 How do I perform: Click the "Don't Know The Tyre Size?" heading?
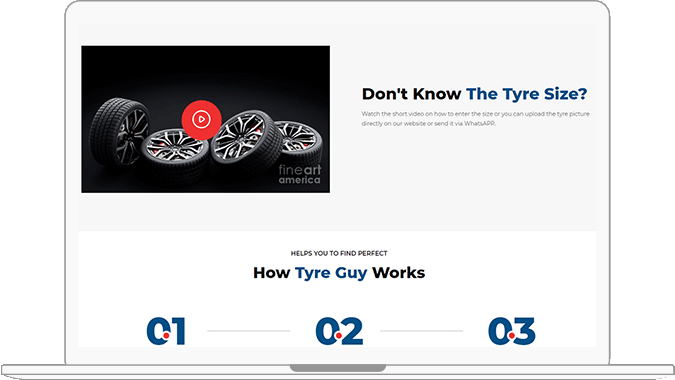click(474, 94)
